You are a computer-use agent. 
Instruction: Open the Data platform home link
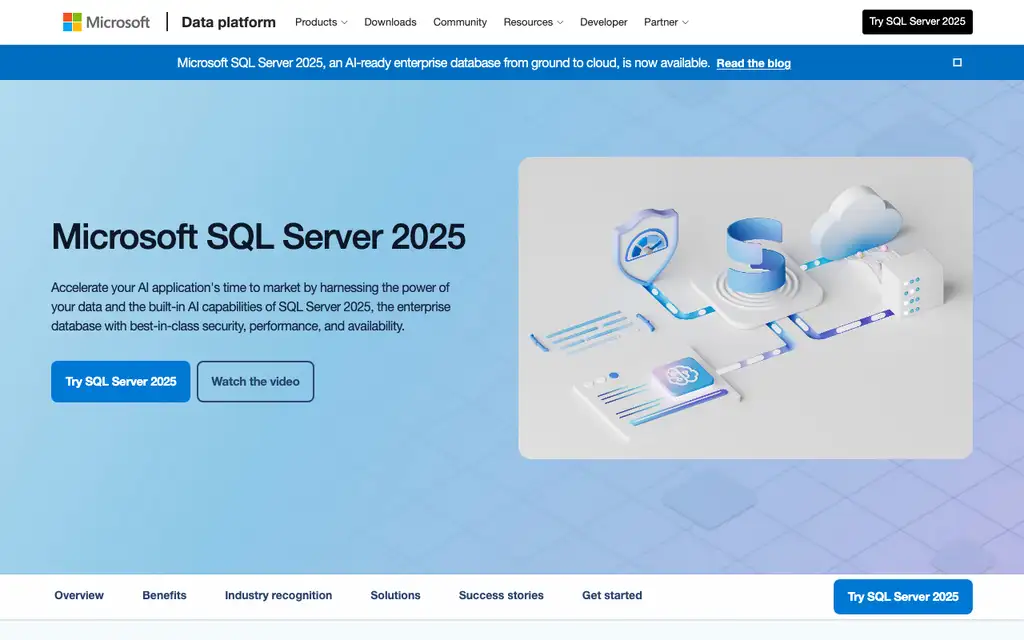(x=229, y=22)
